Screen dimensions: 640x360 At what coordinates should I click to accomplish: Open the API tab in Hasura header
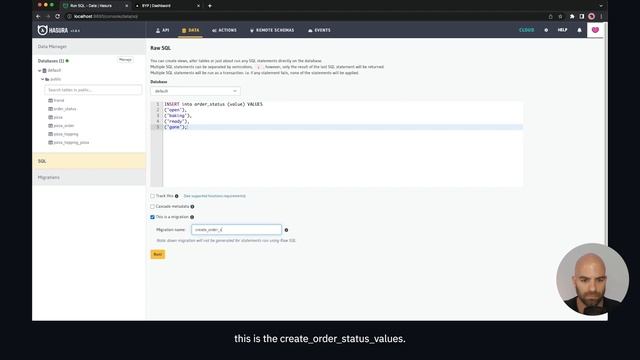click(x=162, y=30)
